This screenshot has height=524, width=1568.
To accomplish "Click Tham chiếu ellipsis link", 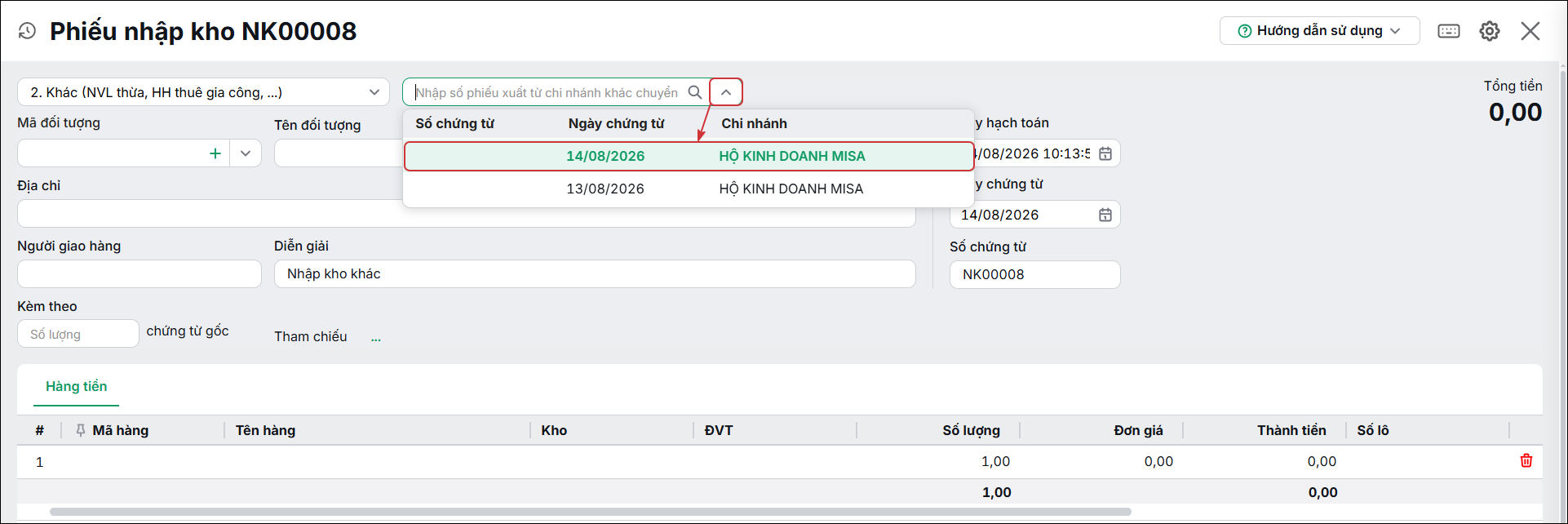I will [376, 337].
